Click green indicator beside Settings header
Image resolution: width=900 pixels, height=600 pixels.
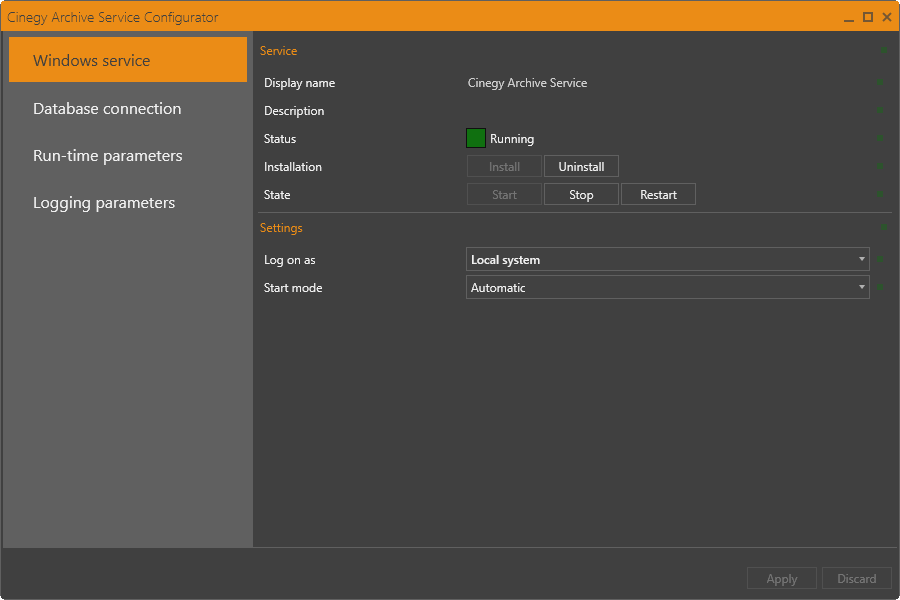[x=884, y=228]
